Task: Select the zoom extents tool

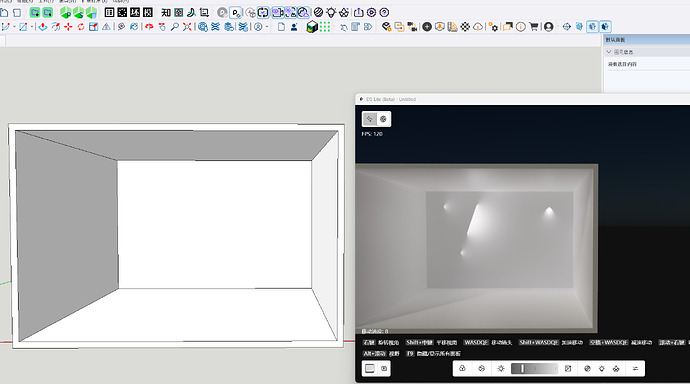Action: point(187,27)
